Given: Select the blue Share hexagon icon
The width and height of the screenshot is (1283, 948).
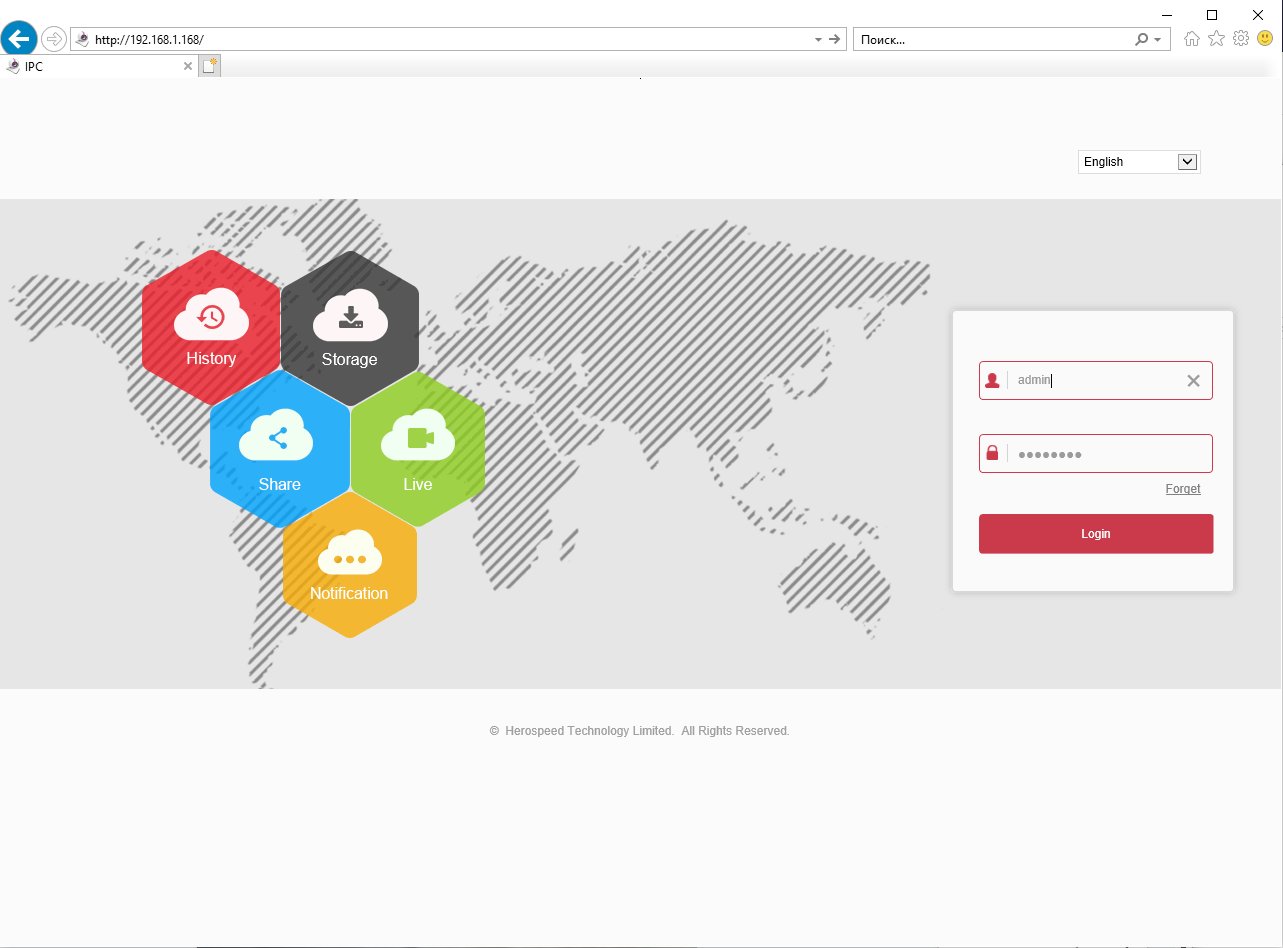Looking at the screenshot, I should [279, 450].
